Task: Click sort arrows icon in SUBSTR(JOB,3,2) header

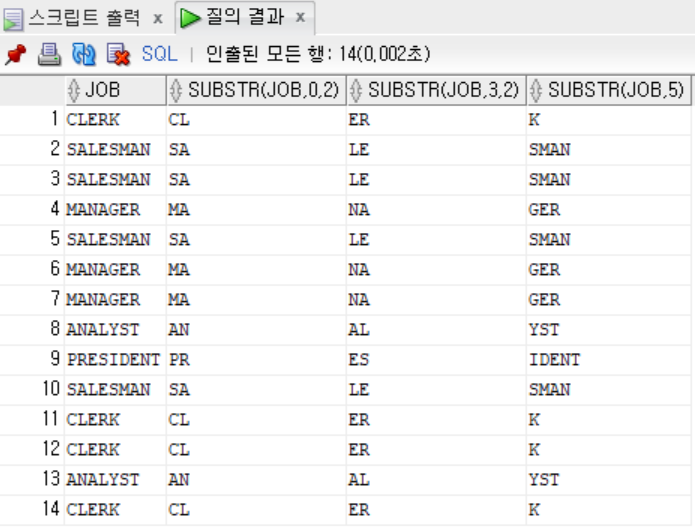Action: tap(356, 90)
